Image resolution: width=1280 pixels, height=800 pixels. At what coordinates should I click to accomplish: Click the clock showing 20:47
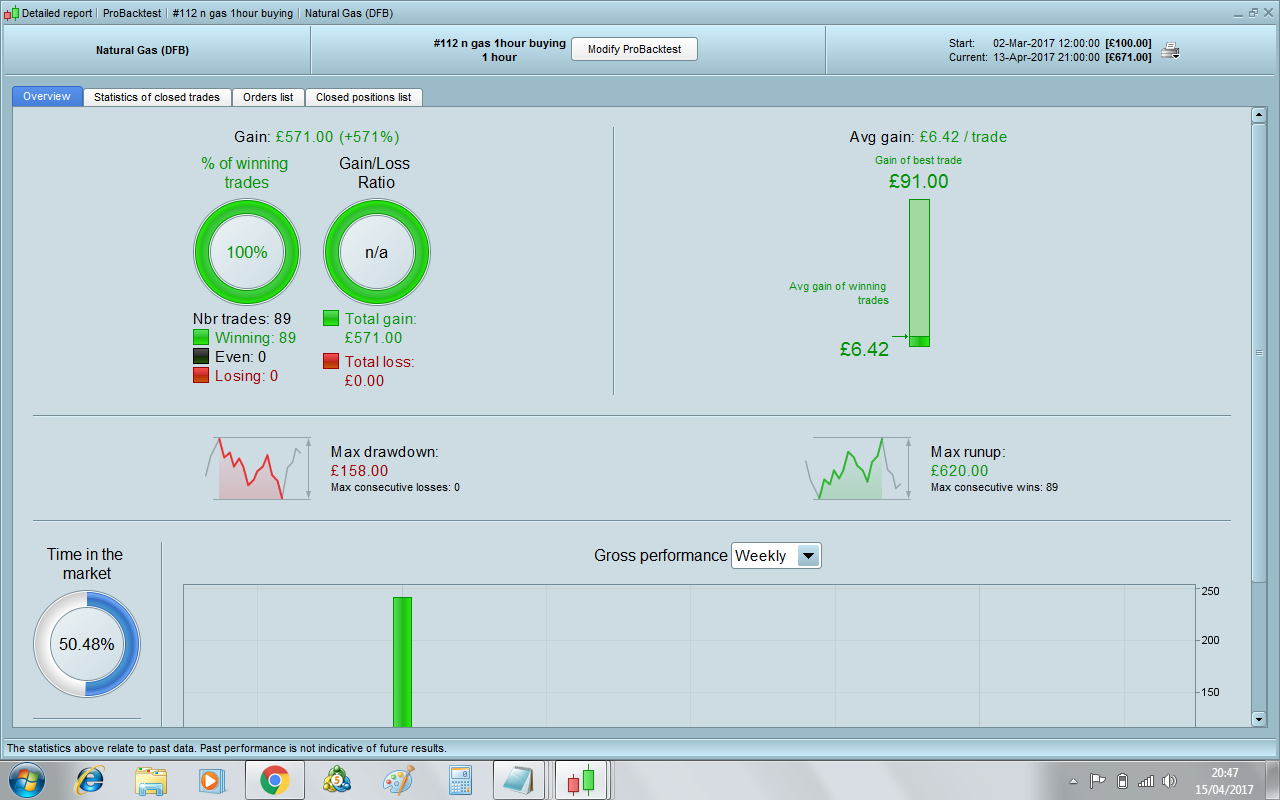coord(1225,780)
